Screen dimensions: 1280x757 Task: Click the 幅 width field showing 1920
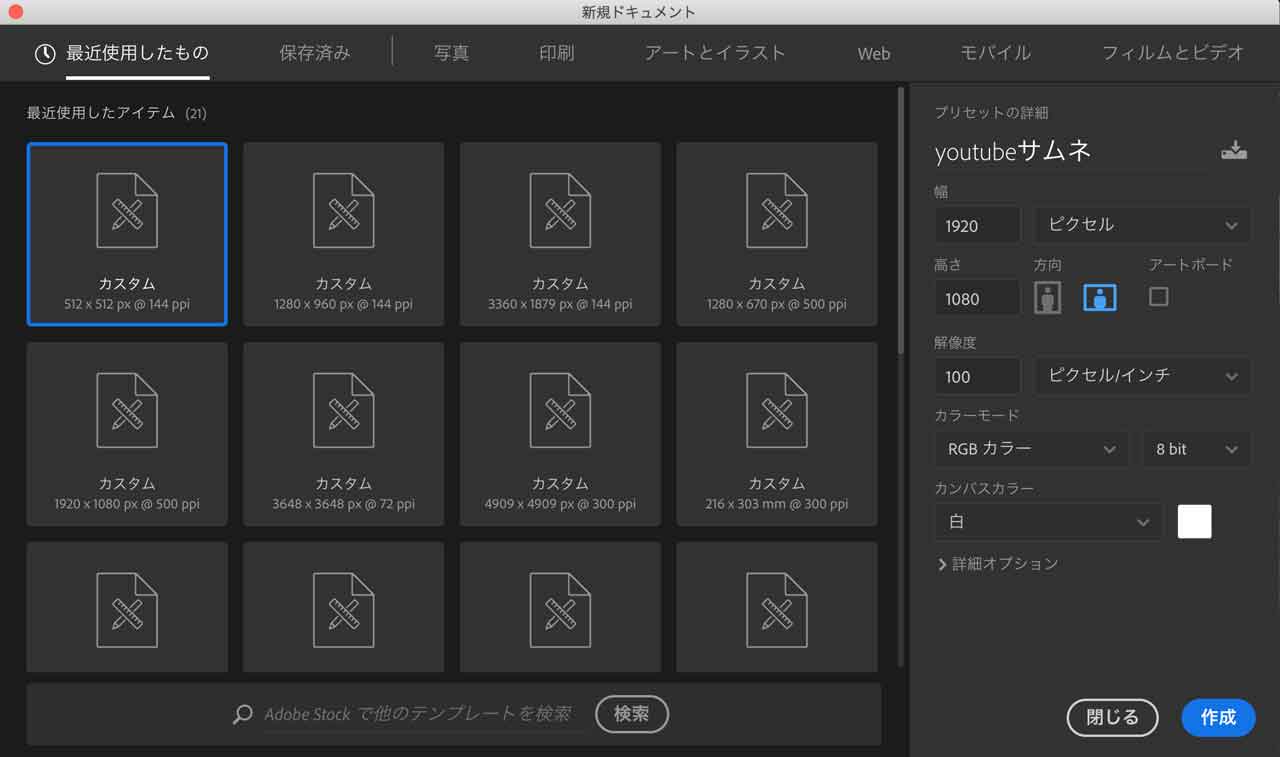978,225
